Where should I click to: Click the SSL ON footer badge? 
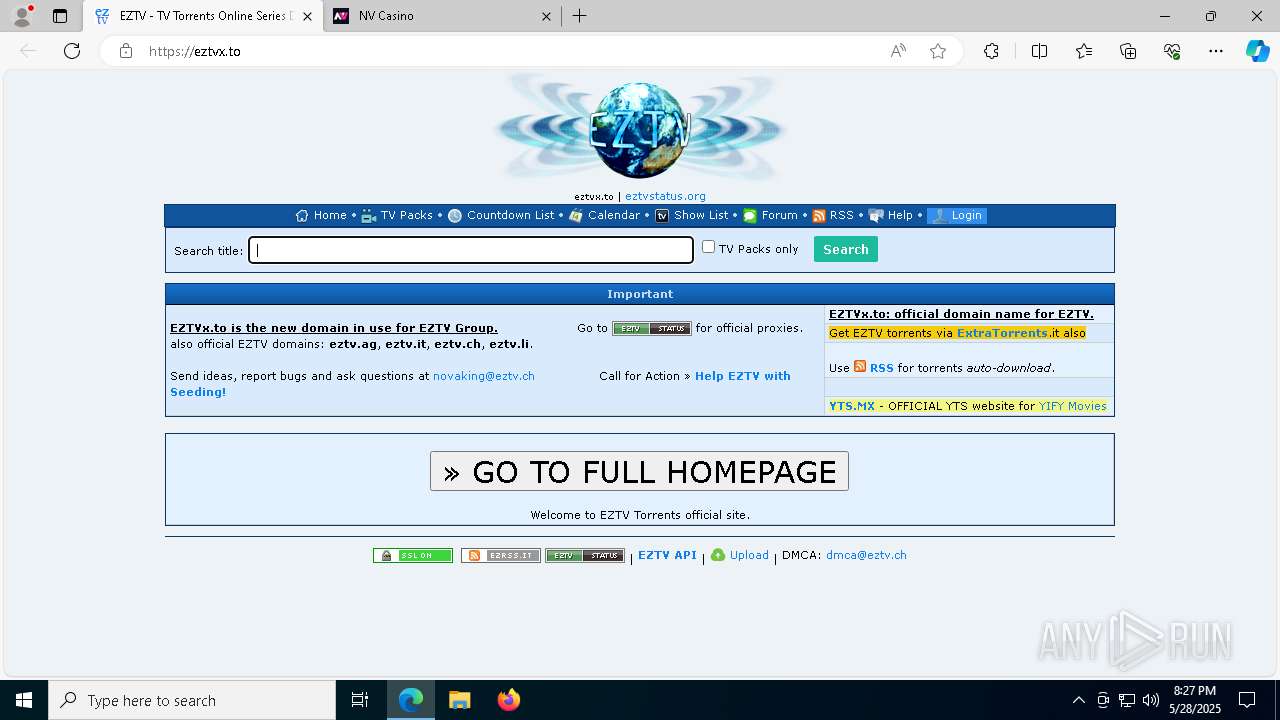coord(413,556)
